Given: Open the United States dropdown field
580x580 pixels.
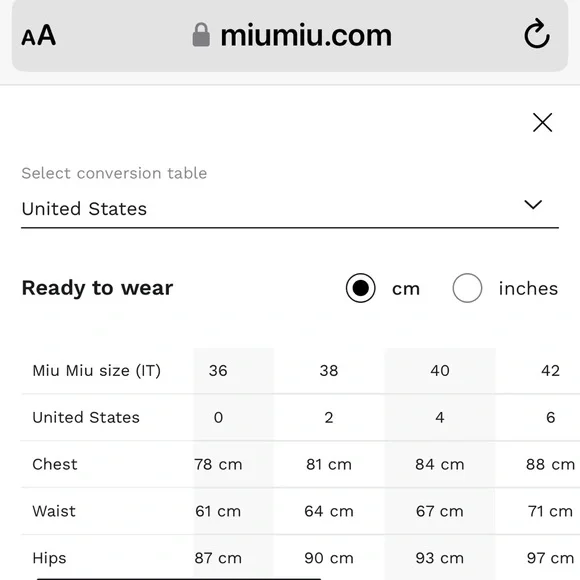Looking at the screenshot, I should tap(290, 209).
